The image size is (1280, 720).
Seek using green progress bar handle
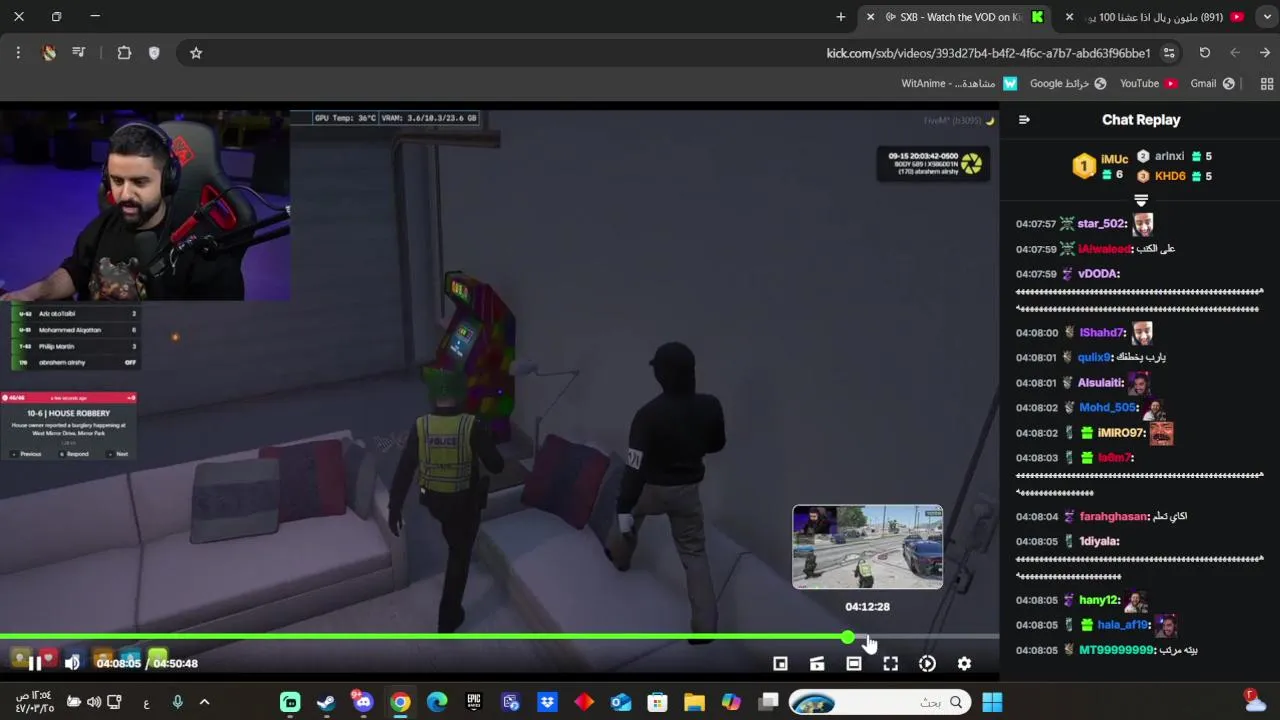tap(848, 637)
